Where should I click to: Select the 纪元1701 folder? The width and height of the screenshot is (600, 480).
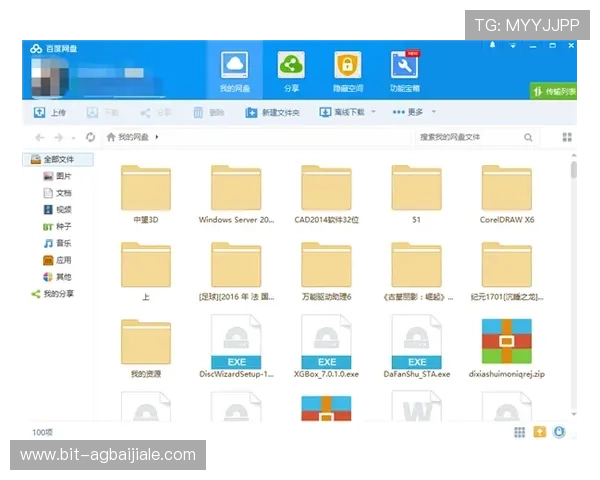point(507,271)
